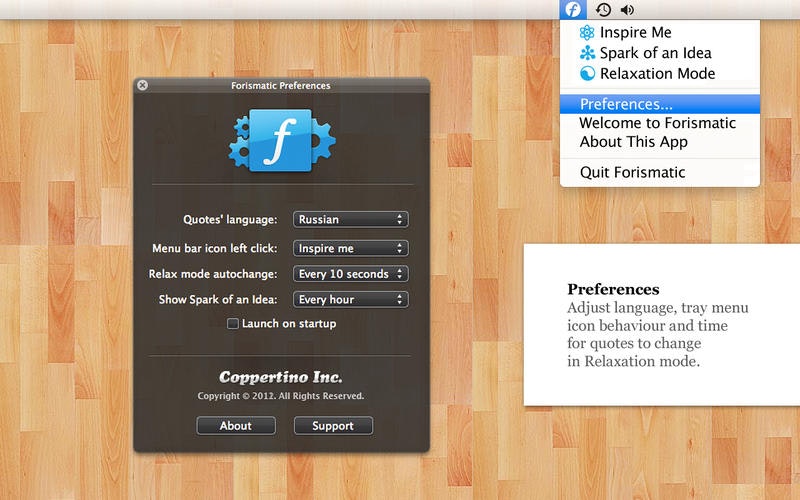Open the Forismatic menu bar icon
The width and height of the screenshot is (800, 500).
572,9
